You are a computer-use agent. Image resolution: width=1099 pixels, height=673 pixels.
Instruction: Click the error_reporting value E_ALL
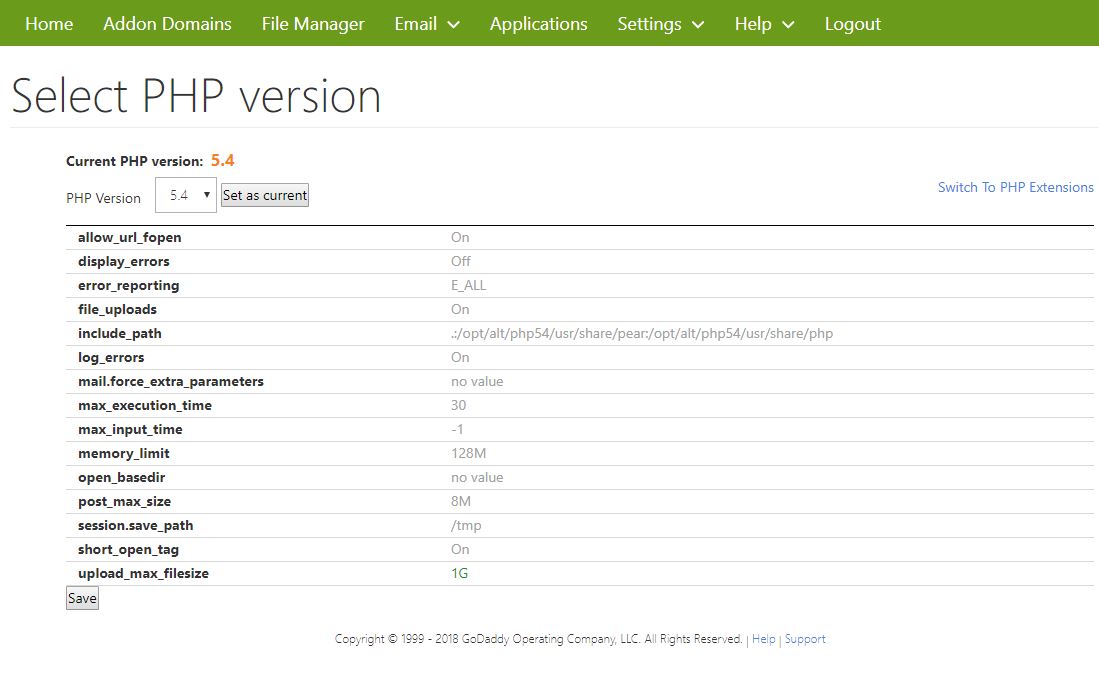(x=468, y=285)
